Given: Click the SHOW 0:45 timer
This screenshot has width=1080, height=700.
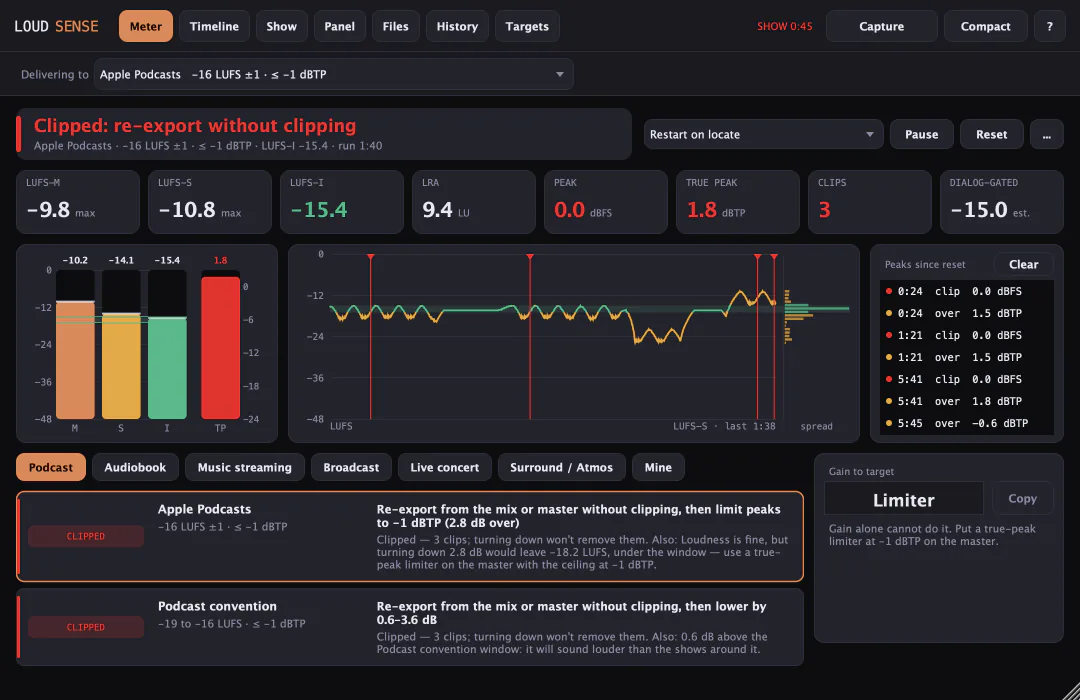Looking at the screenshot, I should 785,26.
